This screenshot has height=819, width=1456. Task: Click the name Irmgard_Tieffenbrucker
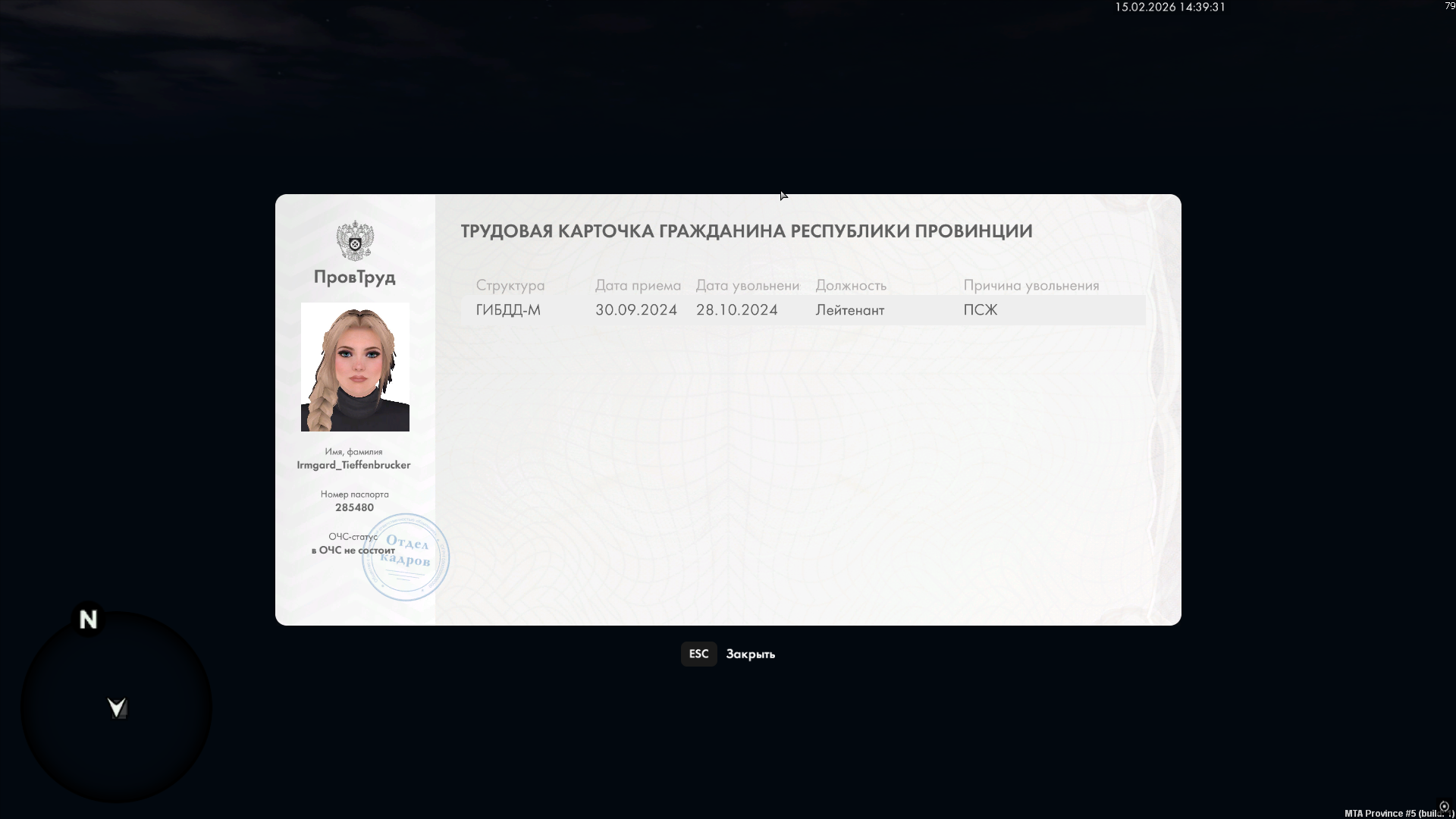coord(353,465)
